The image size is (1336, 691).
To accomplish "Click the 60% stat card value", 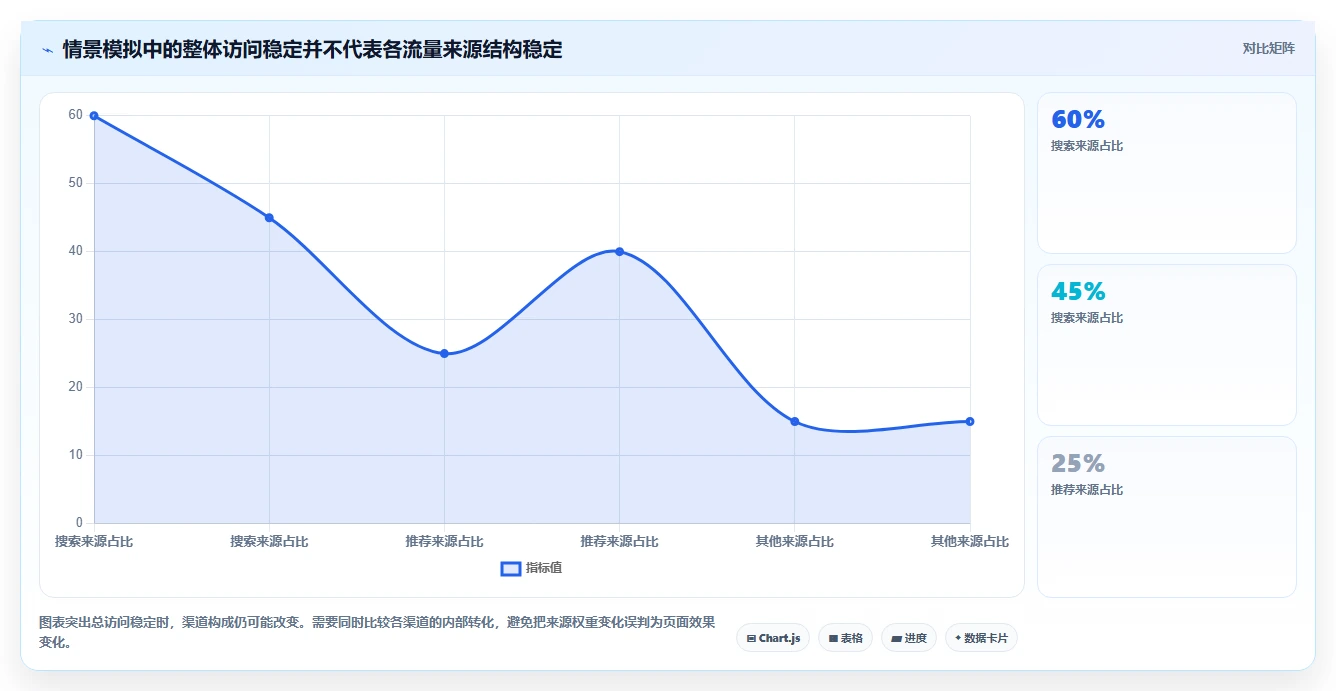I will [1078, 120].
